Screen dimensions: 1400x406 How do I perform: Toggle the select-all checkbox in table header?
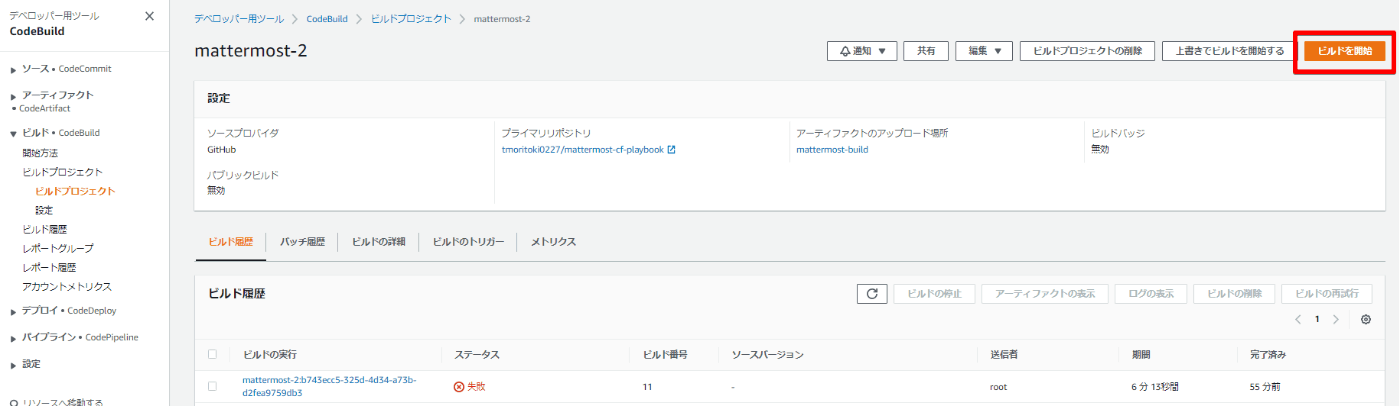212,354
